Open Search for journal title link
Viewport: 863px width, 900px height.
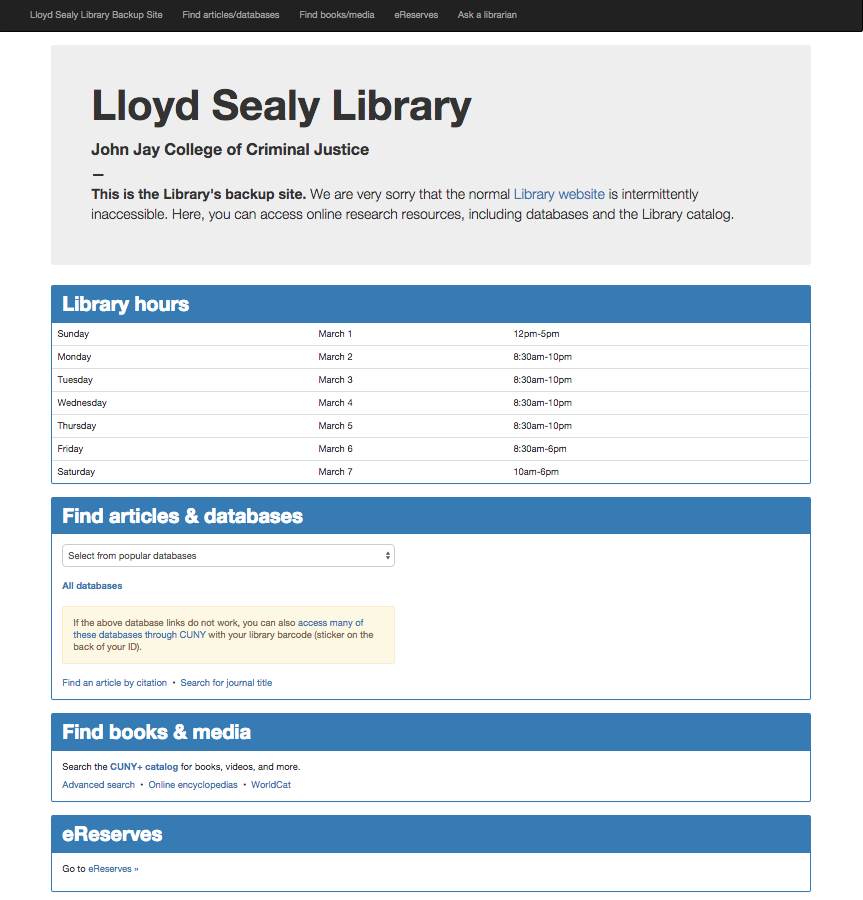[226, 683]
